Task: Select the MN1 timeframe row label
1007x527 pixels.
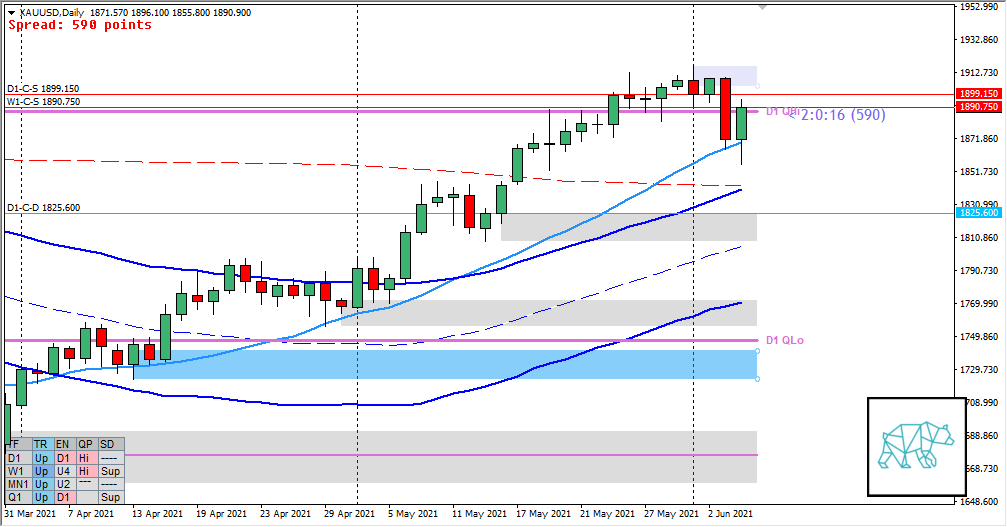Action: [17, 483]
